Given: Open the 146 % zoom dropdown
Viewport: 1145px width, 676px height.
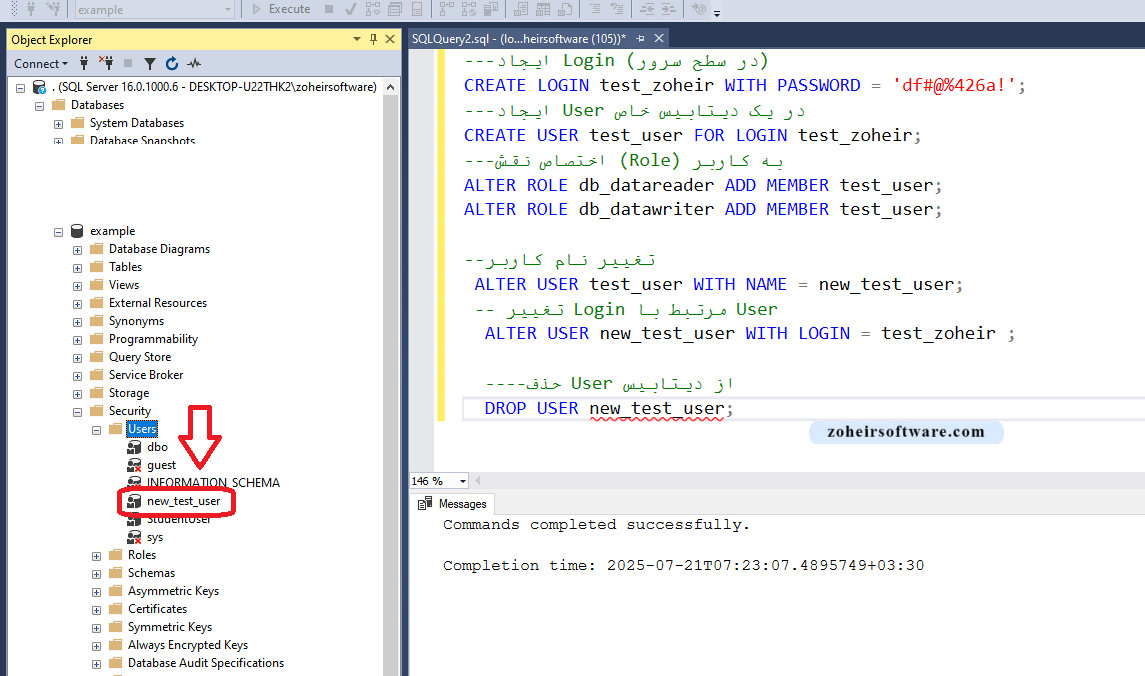Looking at the screenshot, I should pos(463,481).
